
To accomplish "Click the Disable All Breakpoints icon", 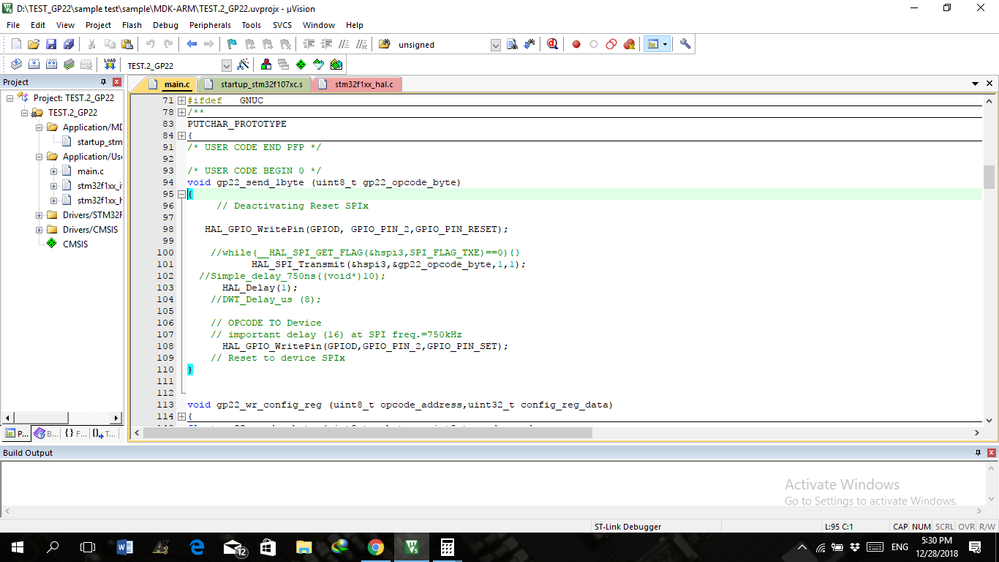I will [612, 45].
